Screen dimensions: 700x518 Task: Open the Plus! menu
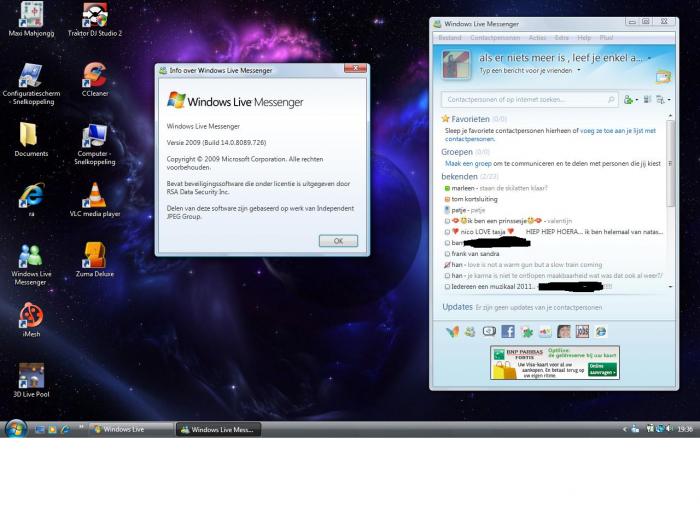(606, 38)
